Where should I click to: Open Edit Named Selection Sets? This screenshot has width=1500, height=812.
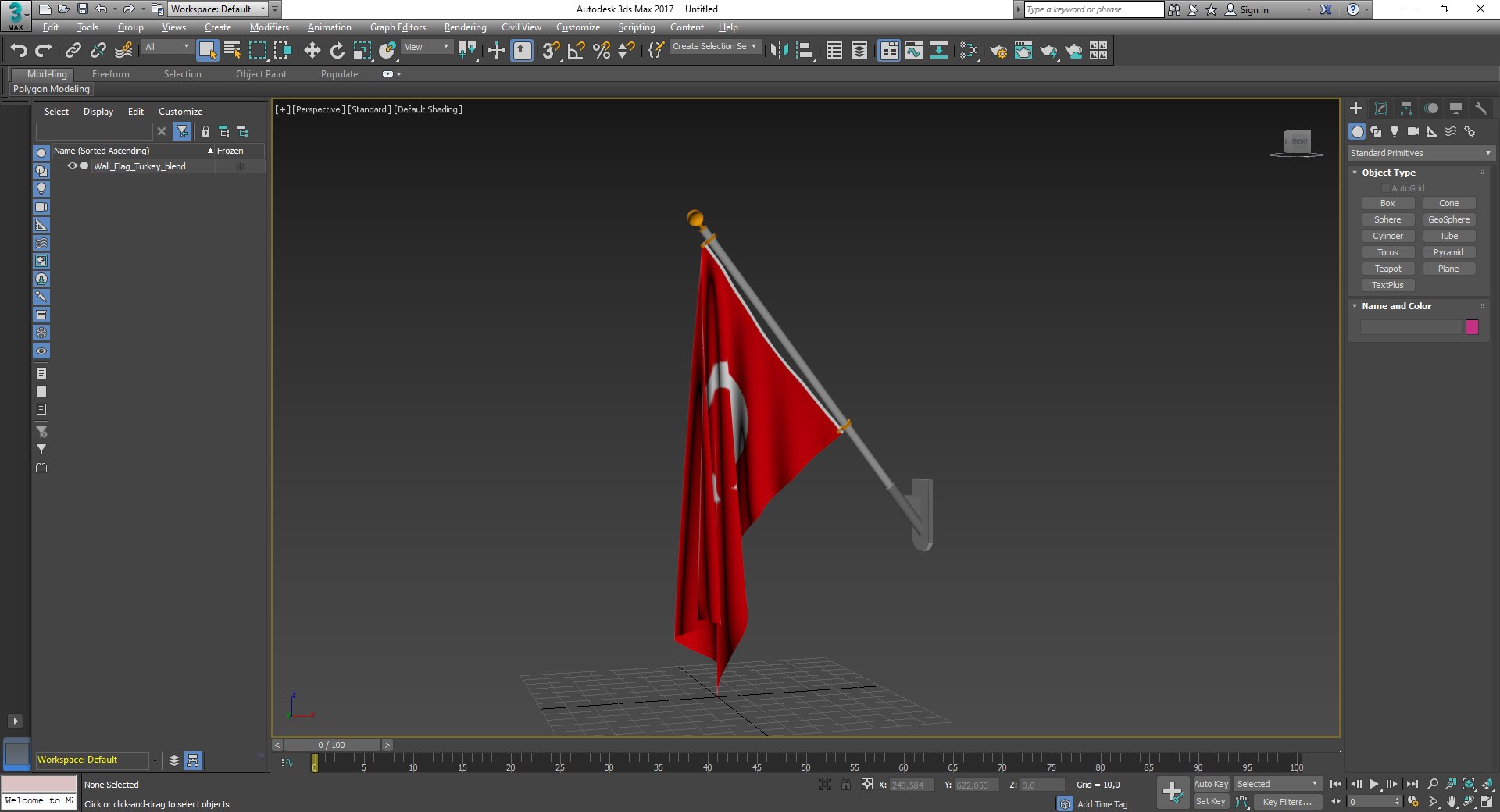click(656, 51)
